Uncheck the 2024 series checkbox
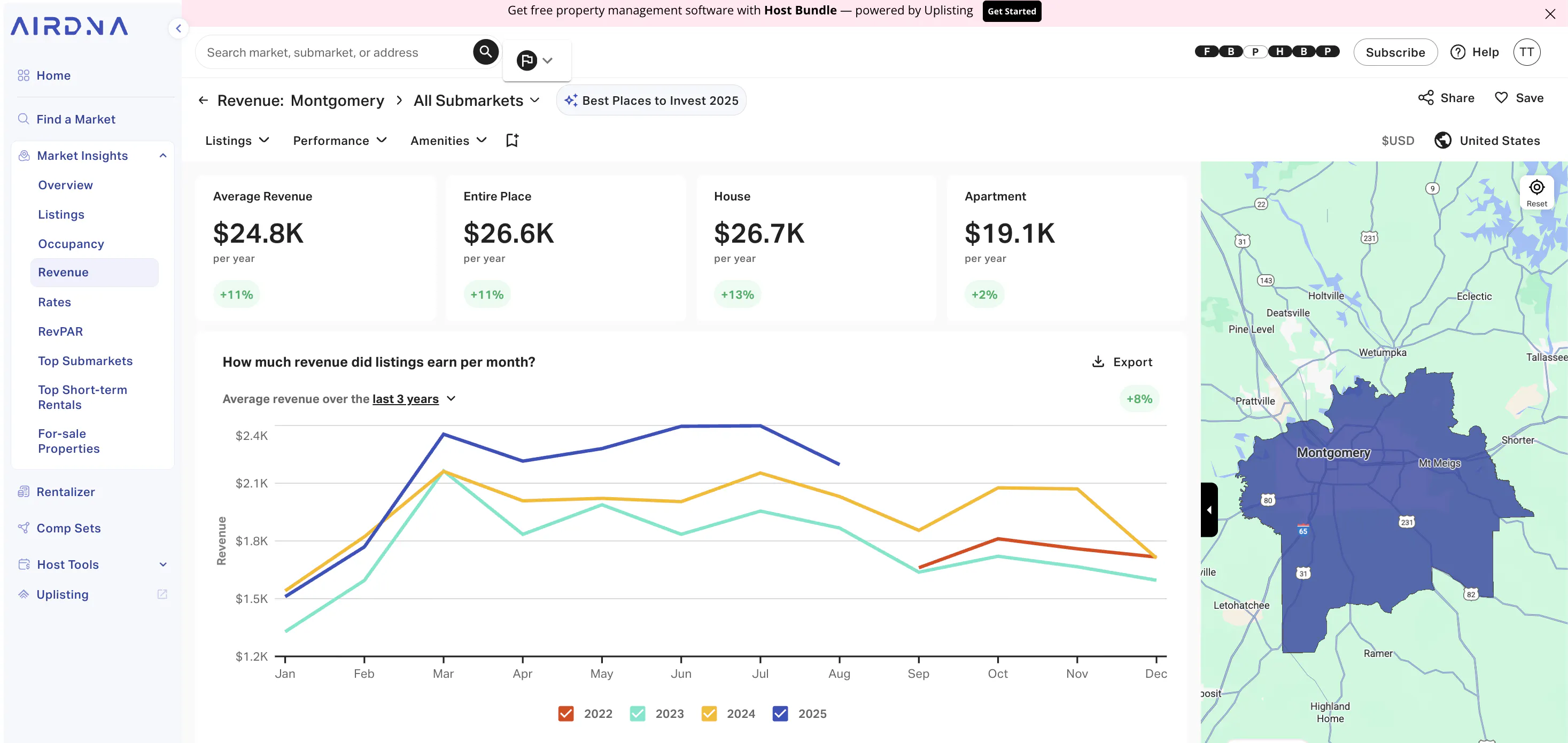Screen dimensions: 1568x743 [709, 713]
